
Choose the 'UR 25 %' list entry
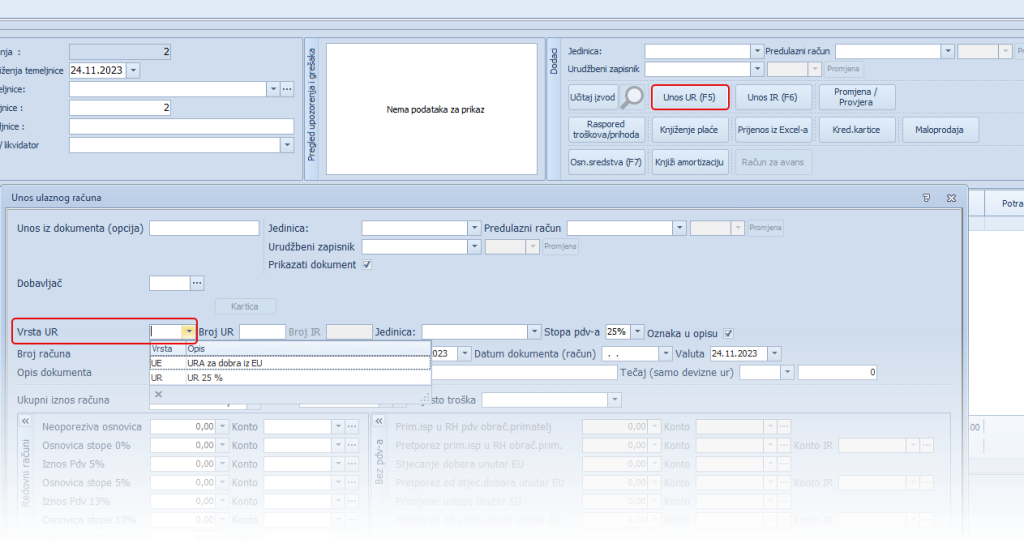coord(205,378)
